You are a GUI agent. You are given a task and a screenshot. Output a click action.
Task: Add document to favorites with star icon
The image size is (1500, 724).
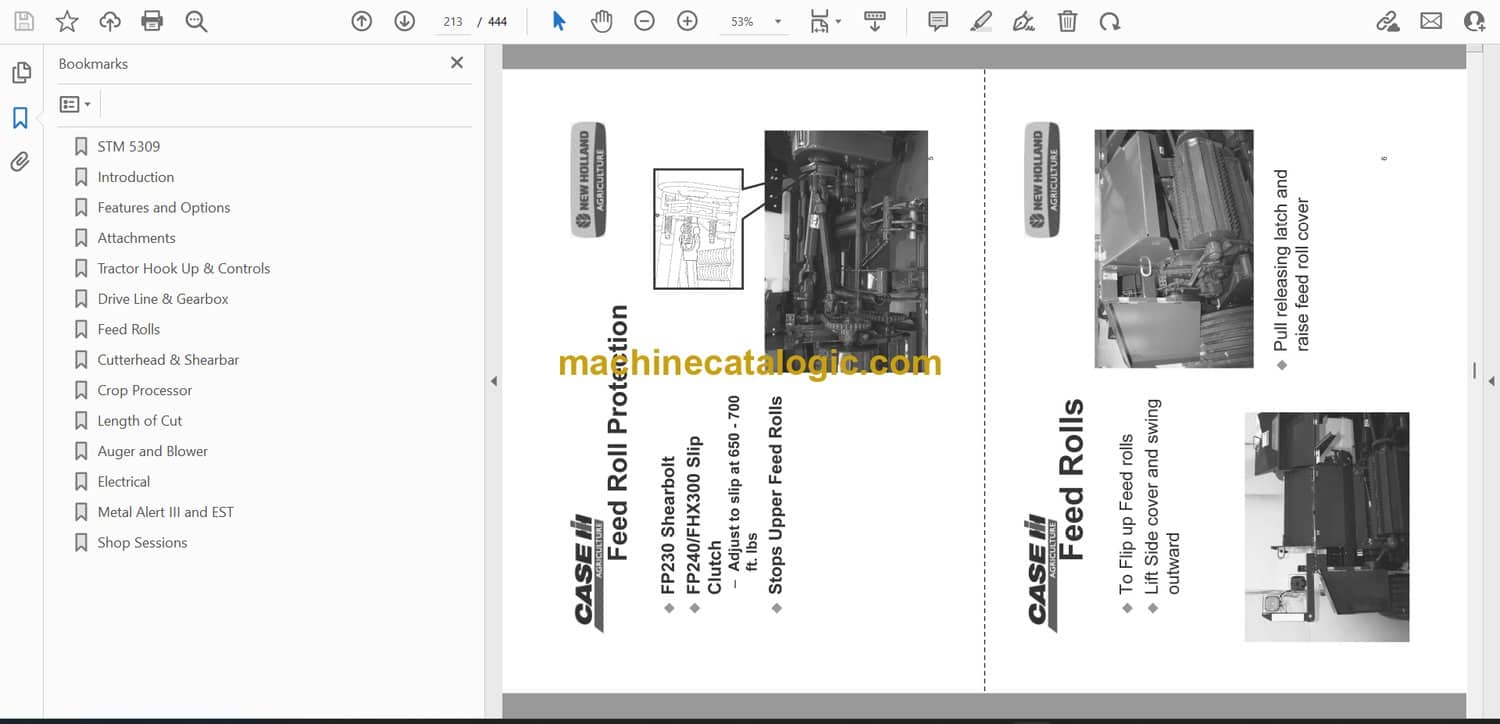(67, 21)
